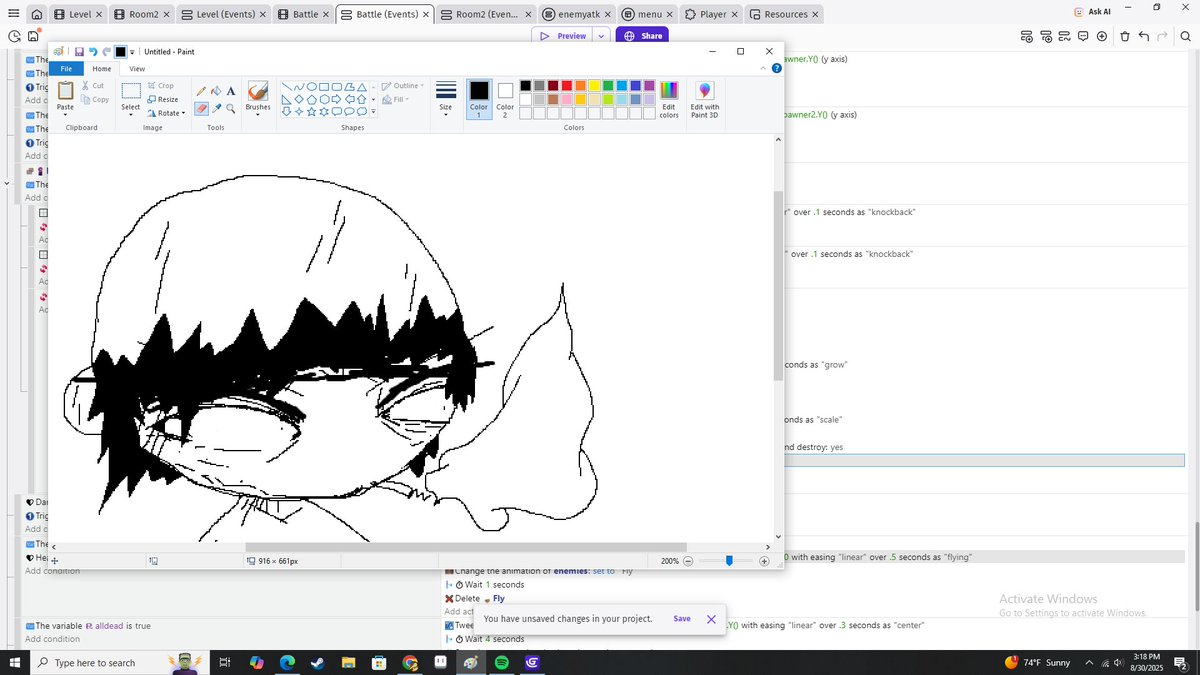Screen dimensions: 1200x675
Task: Open Spotify from the Windows taskbar
Action: click(x=502, y=663)
